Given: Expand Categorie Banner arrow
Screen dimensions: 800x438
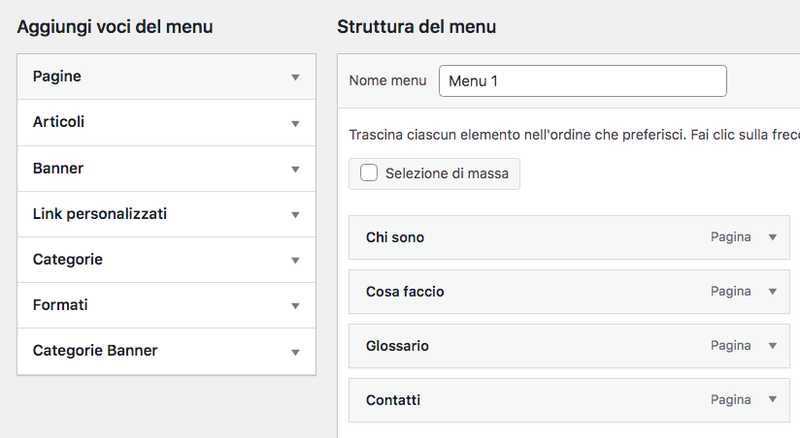Looking at the screenshot, I should (295, 352).
